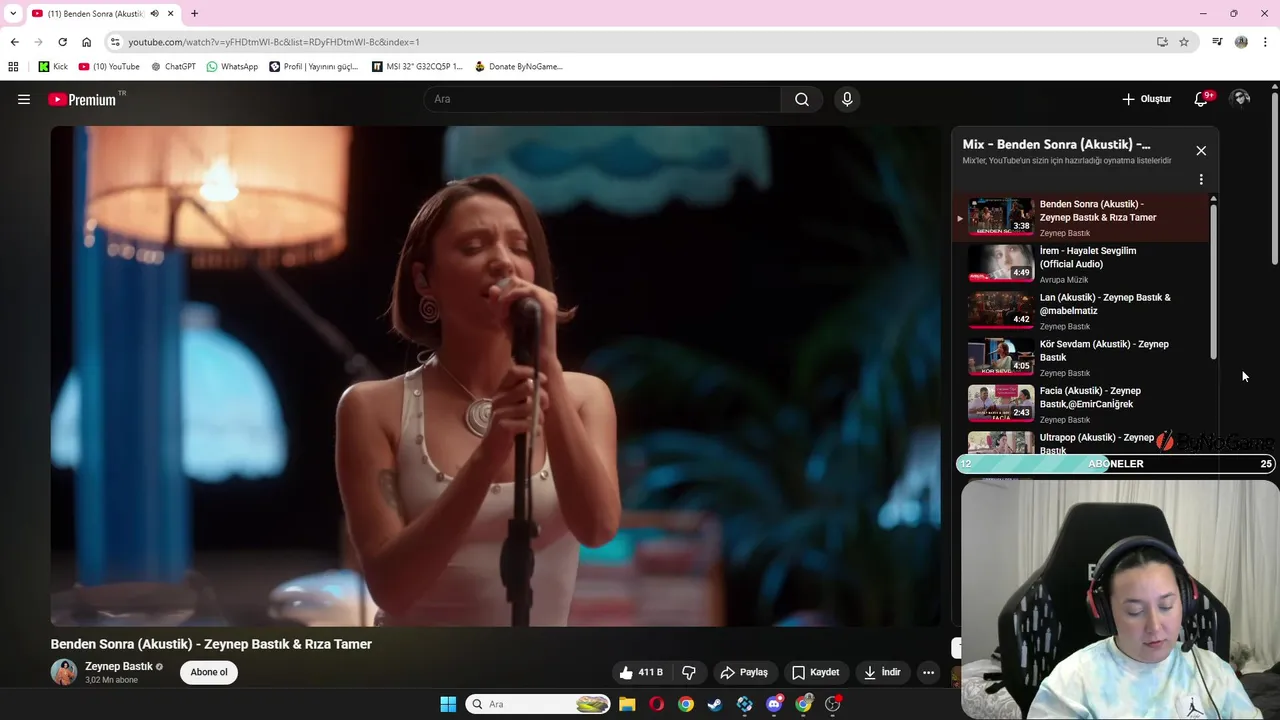Like the video with thumbs up
The width and height of the screenshot is (1280, 720).
tap(641, 672)
